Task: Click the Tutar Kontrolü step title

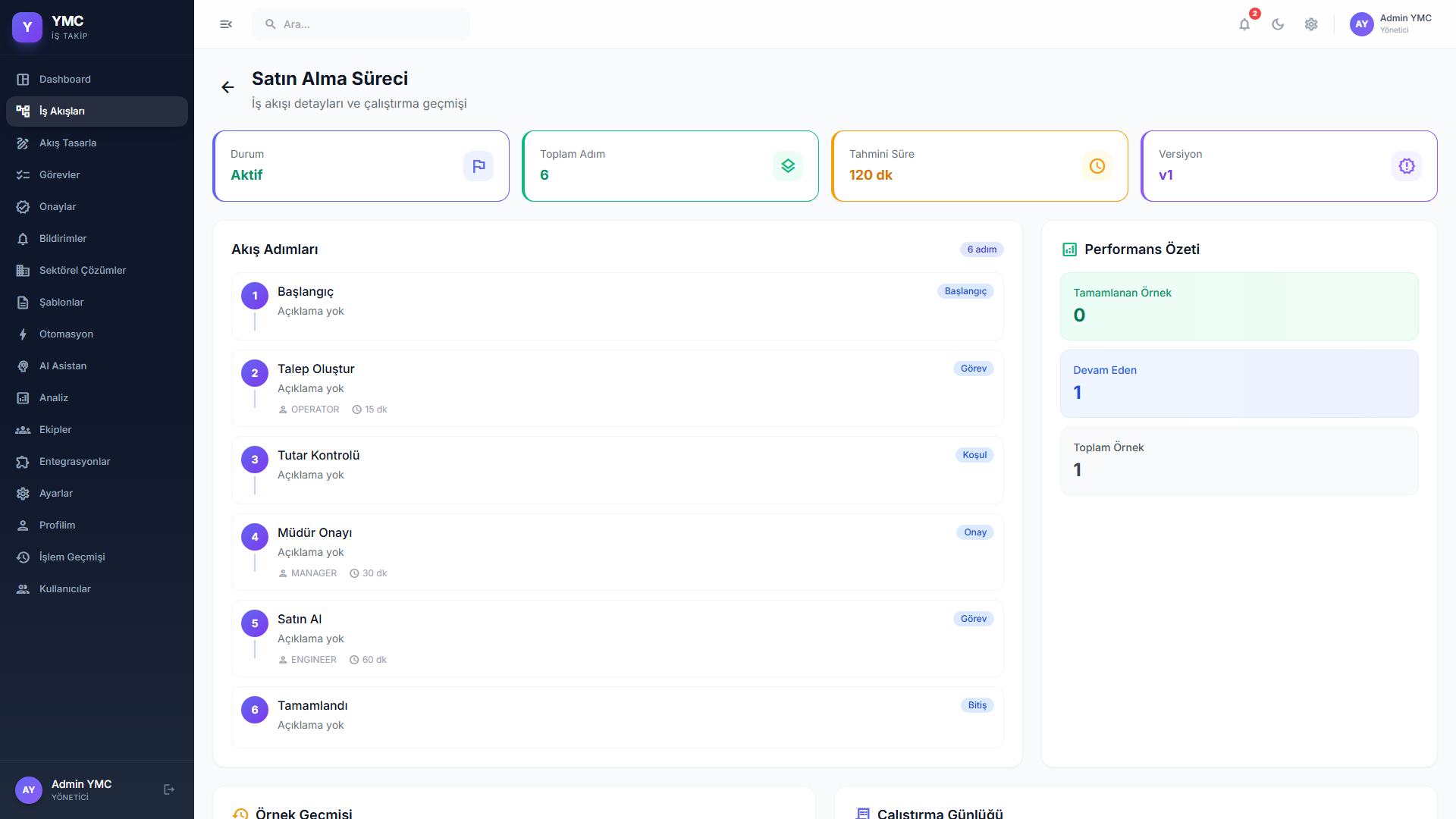Action: click(x=318, y=456)
